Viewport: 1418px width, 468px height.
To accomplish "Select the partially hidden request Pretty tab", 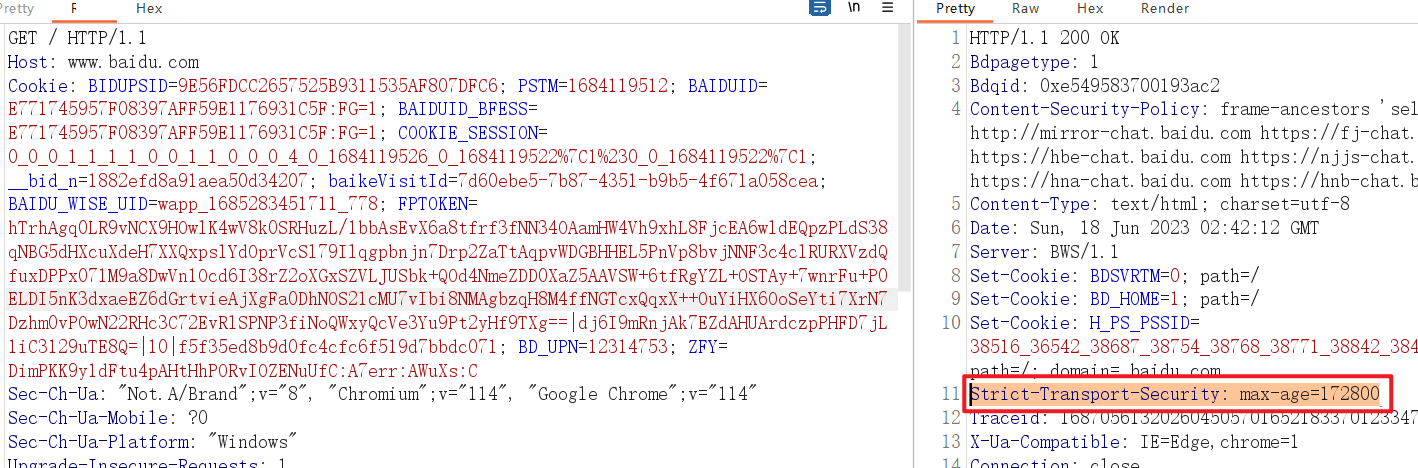I will click(17, 9).
